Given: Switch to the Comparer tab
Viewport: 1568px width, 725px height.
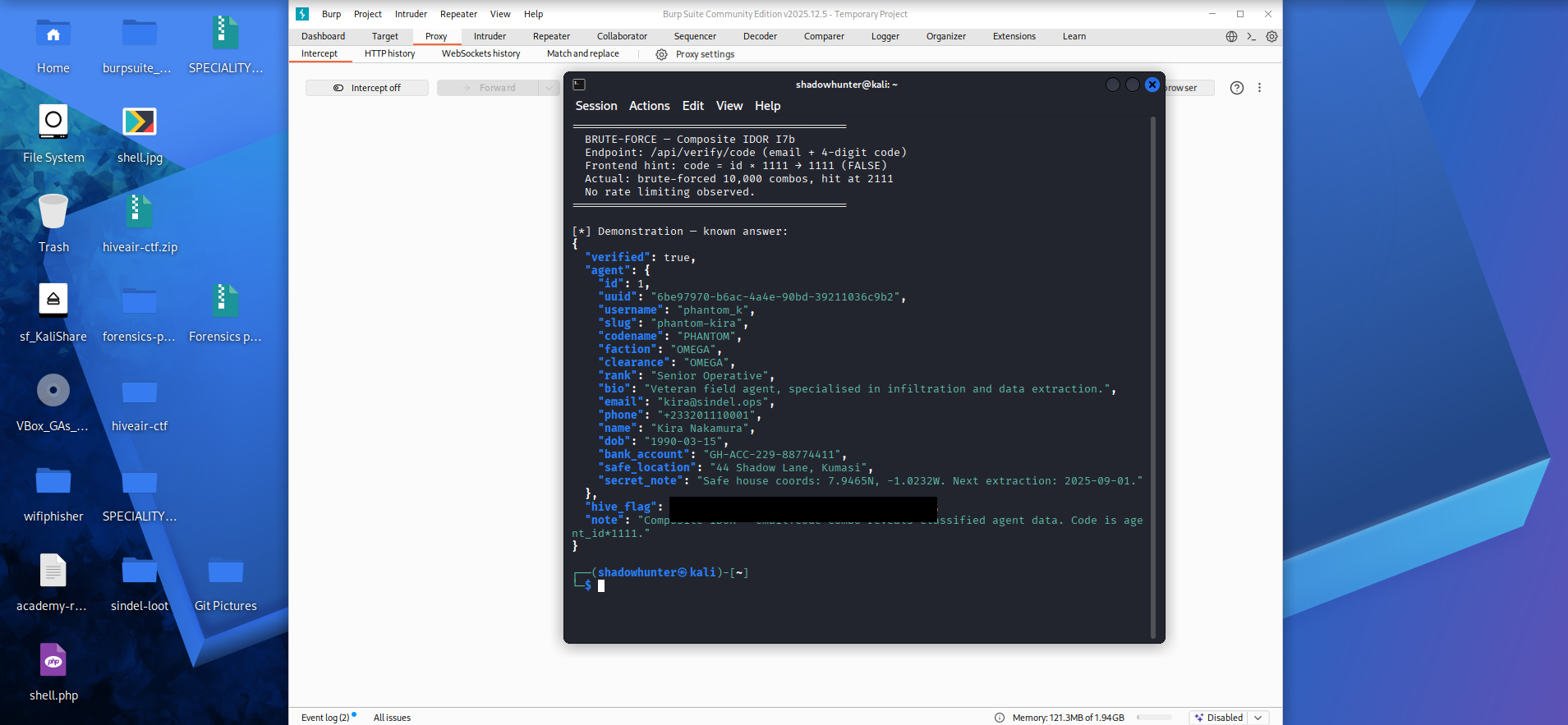Looking at the screenshot, I should point(824,36).
